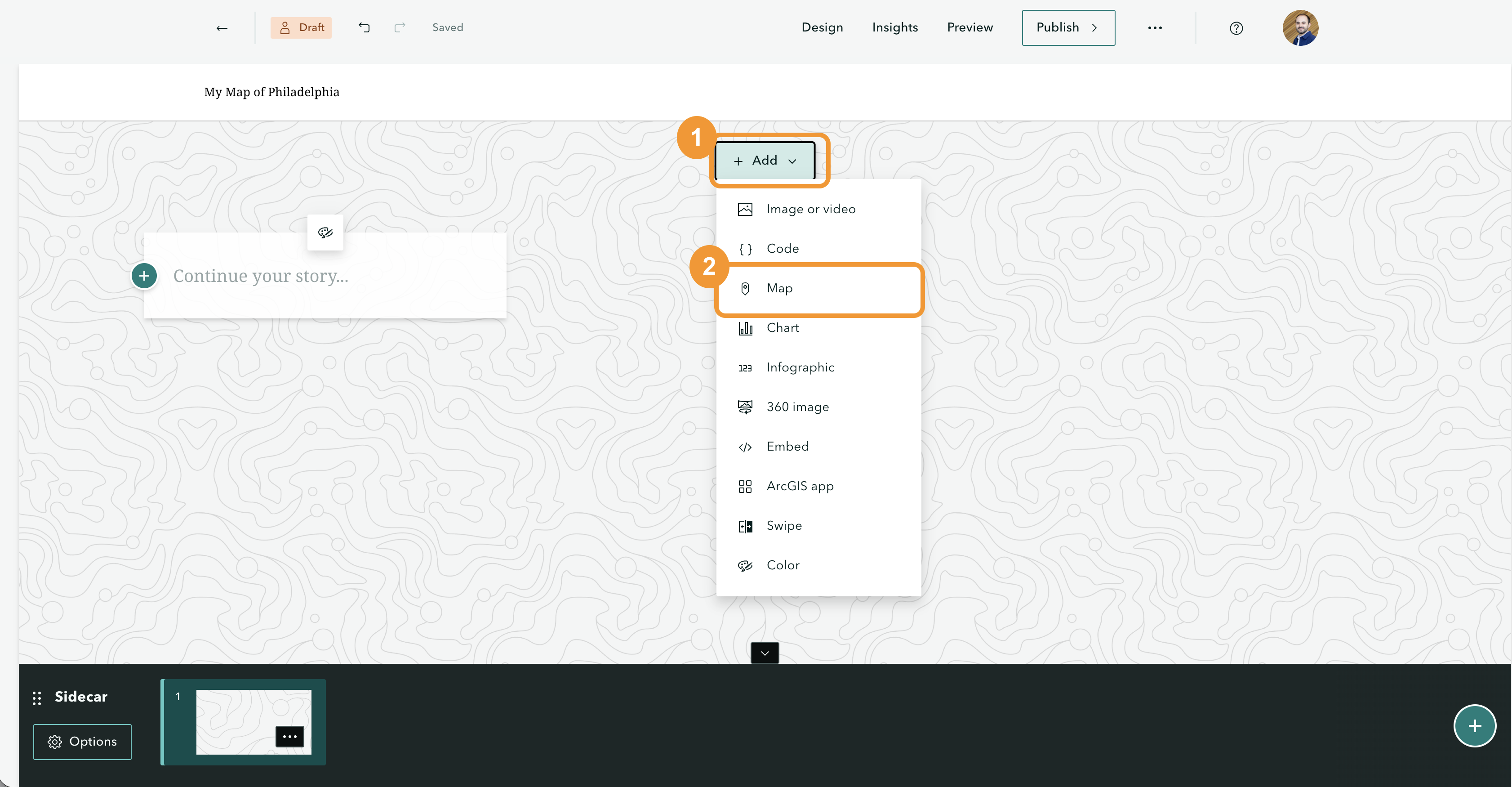This screenshot has height=787, width=1512.
Task: Click the color palette icon above narrative panel
Action: 325,233
